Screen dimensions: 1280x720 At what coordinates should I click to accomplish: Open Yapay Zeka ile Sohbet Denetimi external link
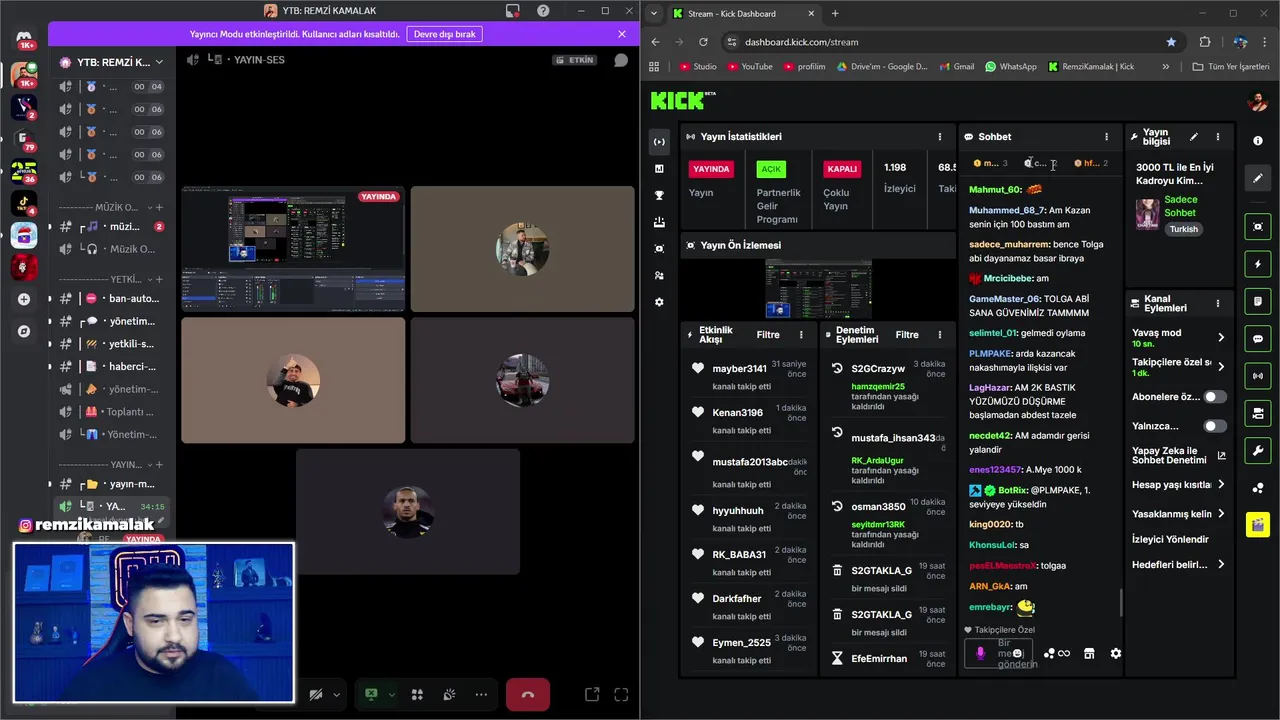point(1221,456)
